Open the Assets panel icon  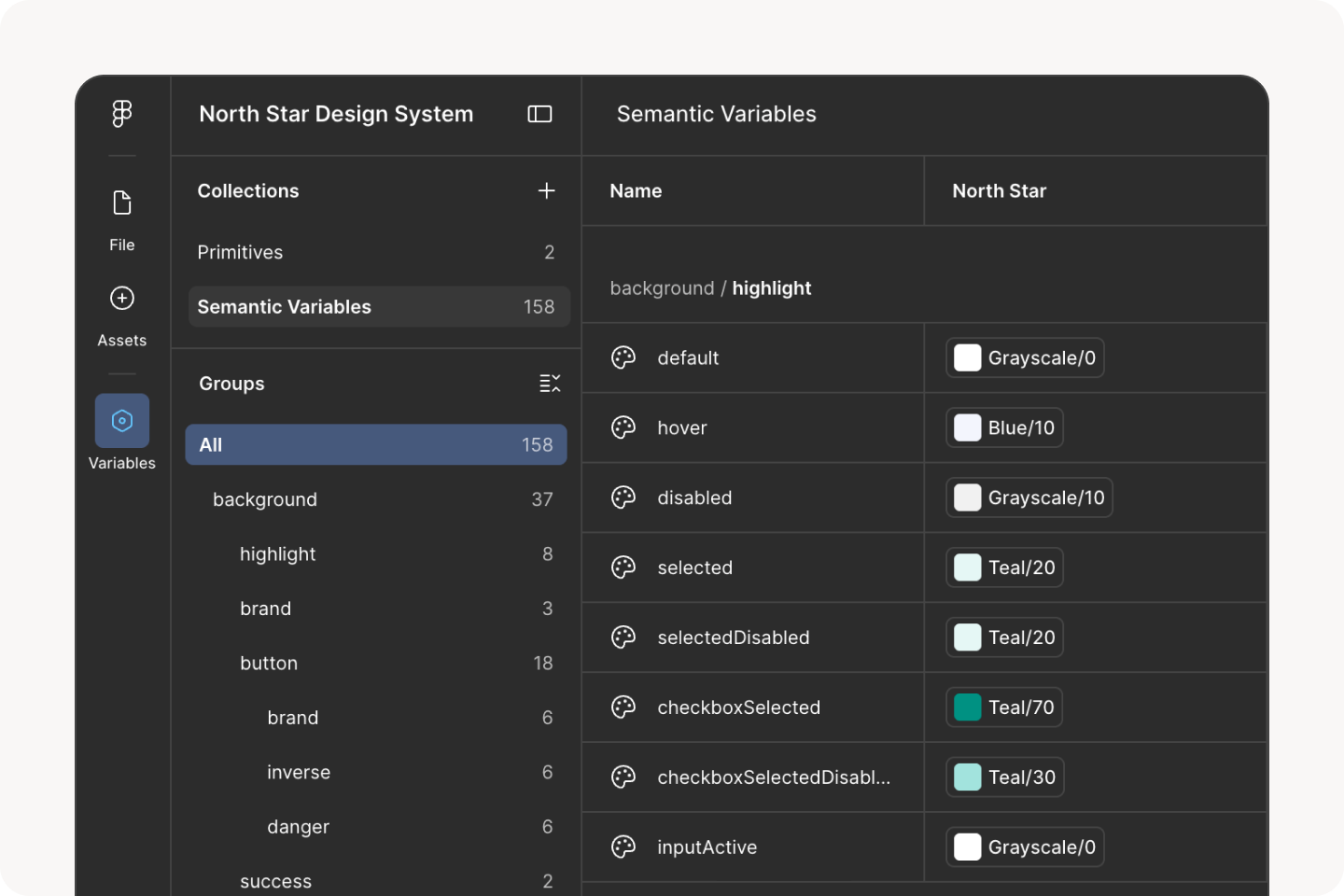point(122,298)
